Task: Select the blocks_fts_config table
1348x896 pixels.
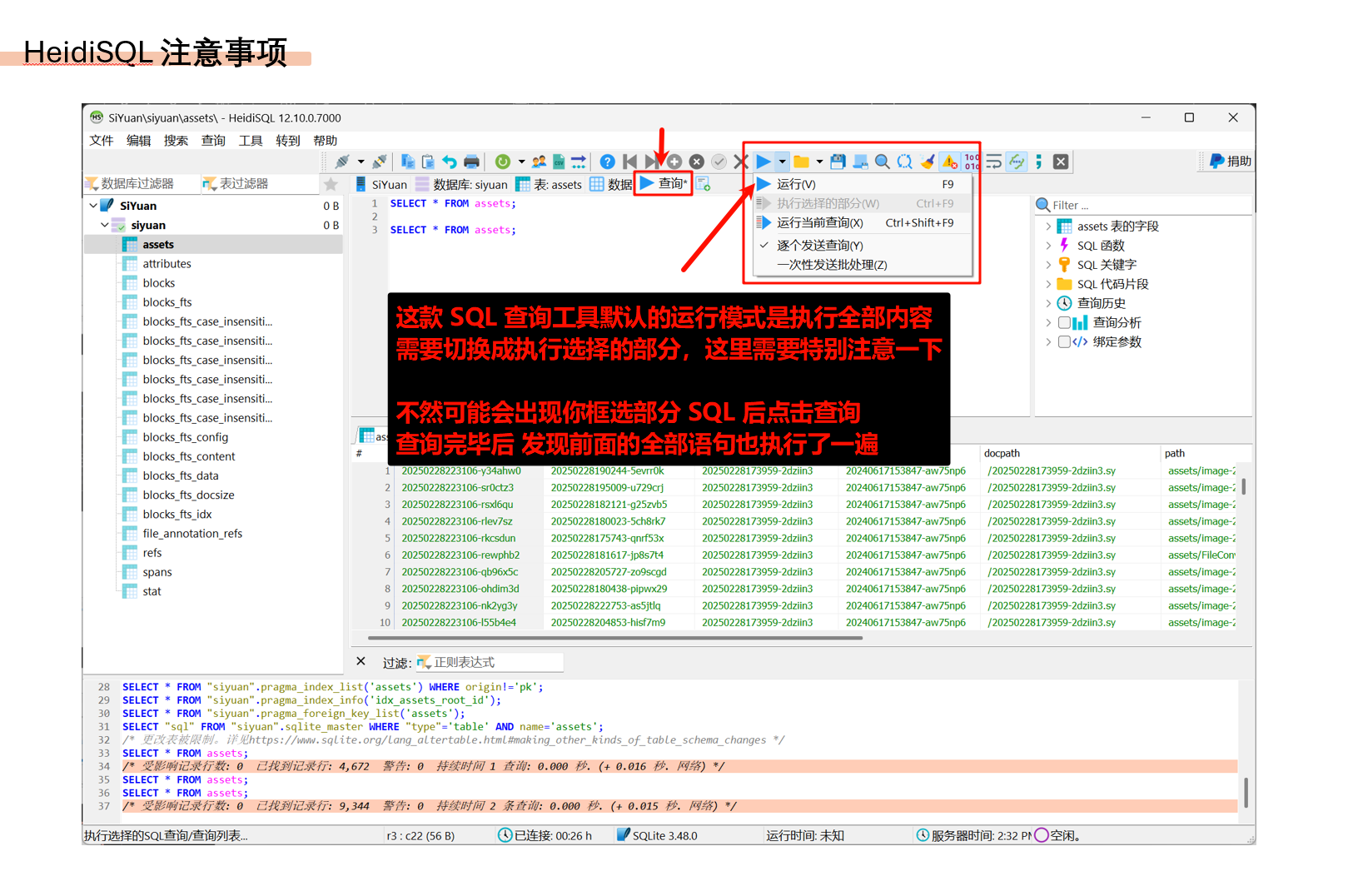Action: pyautogui.click(x=185, y=437)
